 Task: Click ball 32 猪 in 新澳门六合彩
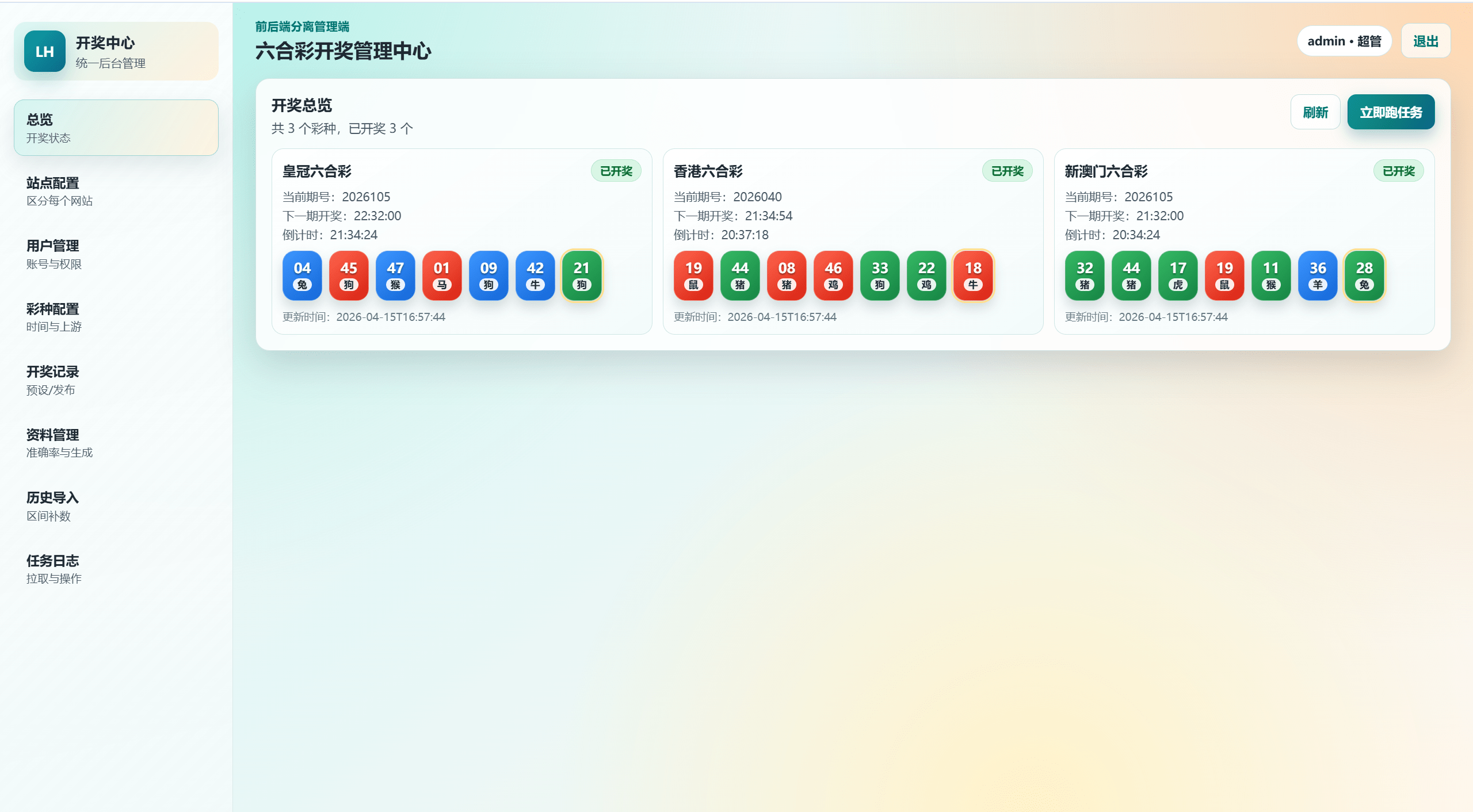pyautogui.click(x=1085, y=275)
